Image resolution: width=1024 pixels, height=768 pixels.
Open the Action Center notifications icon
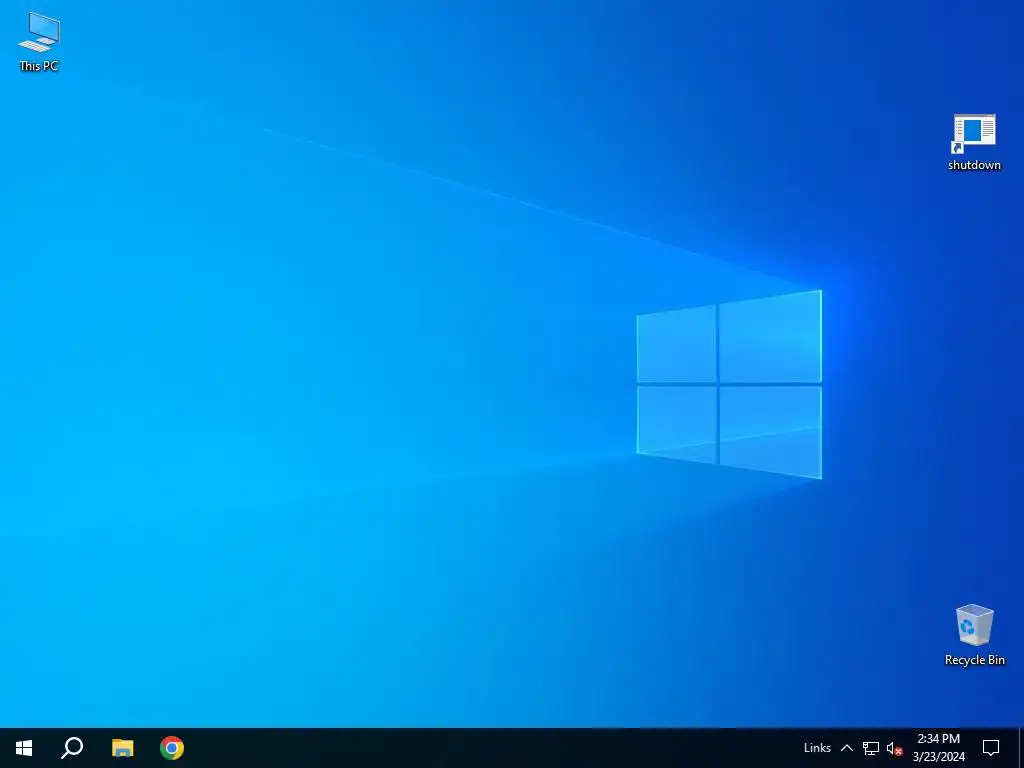[x=991, y=748]
